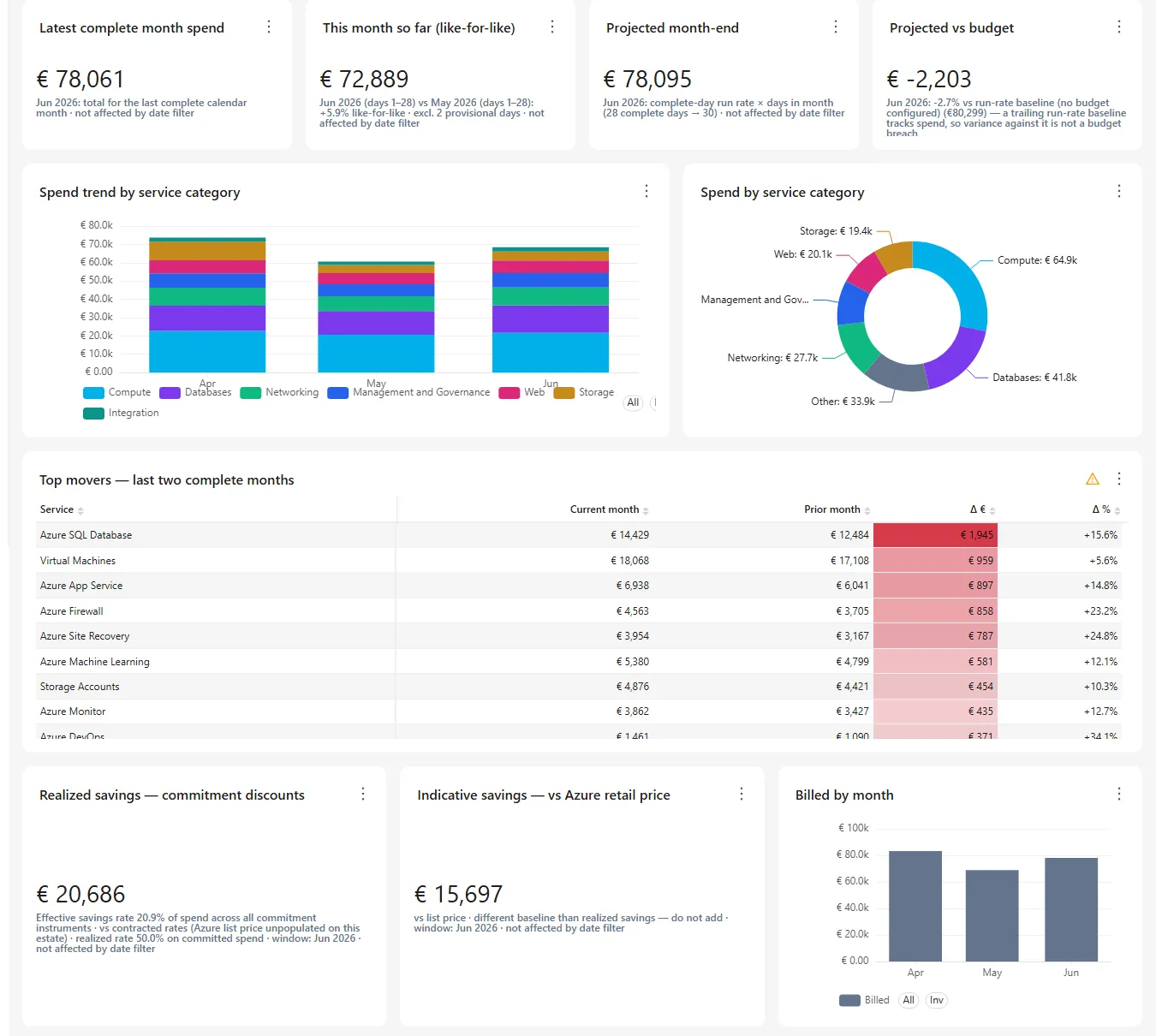
Task: Open the Indicative savings card menu
Action: coord(742,795)
